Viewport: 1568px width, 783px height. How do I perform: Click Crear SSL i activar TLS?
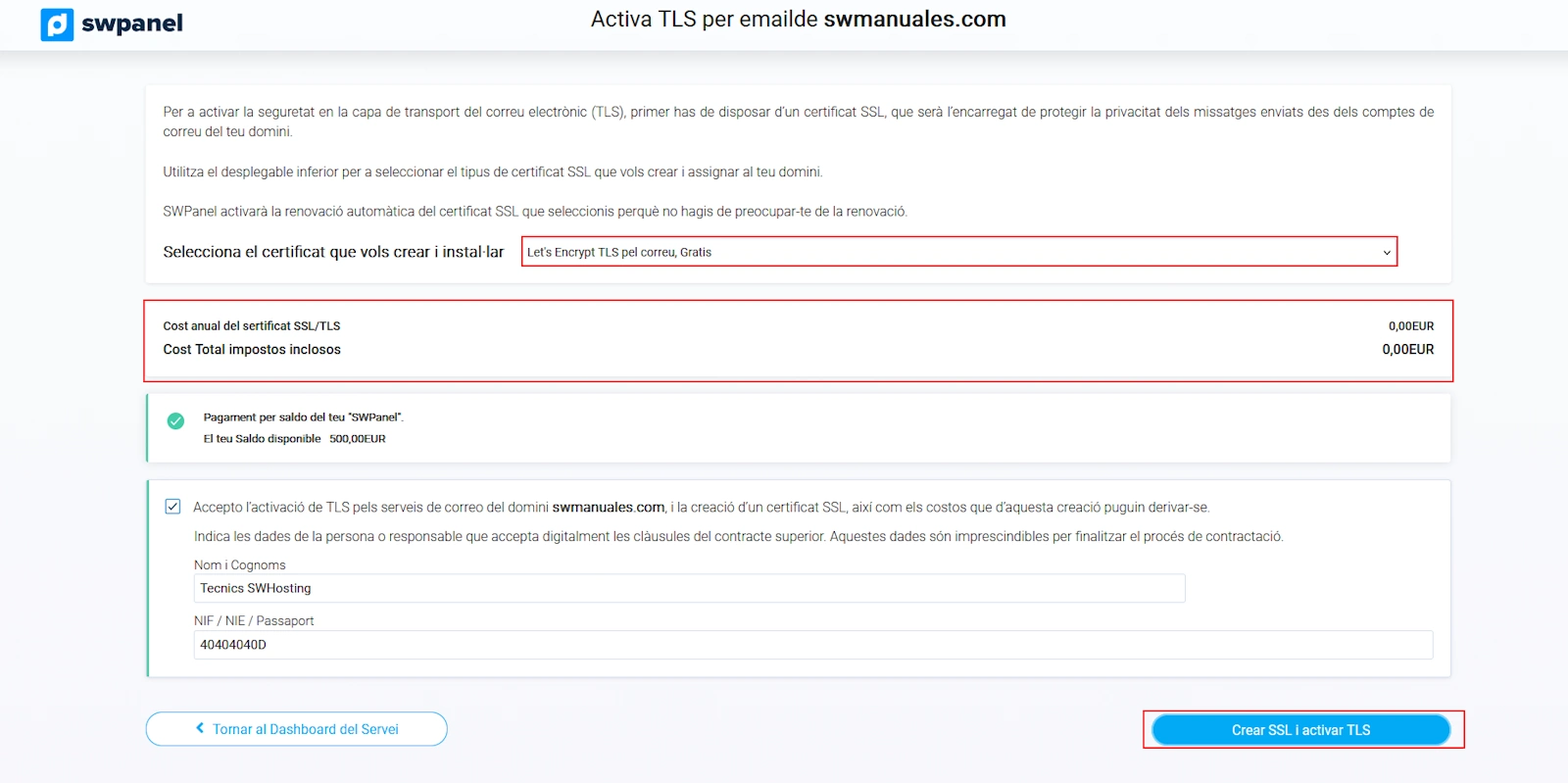1300,730
